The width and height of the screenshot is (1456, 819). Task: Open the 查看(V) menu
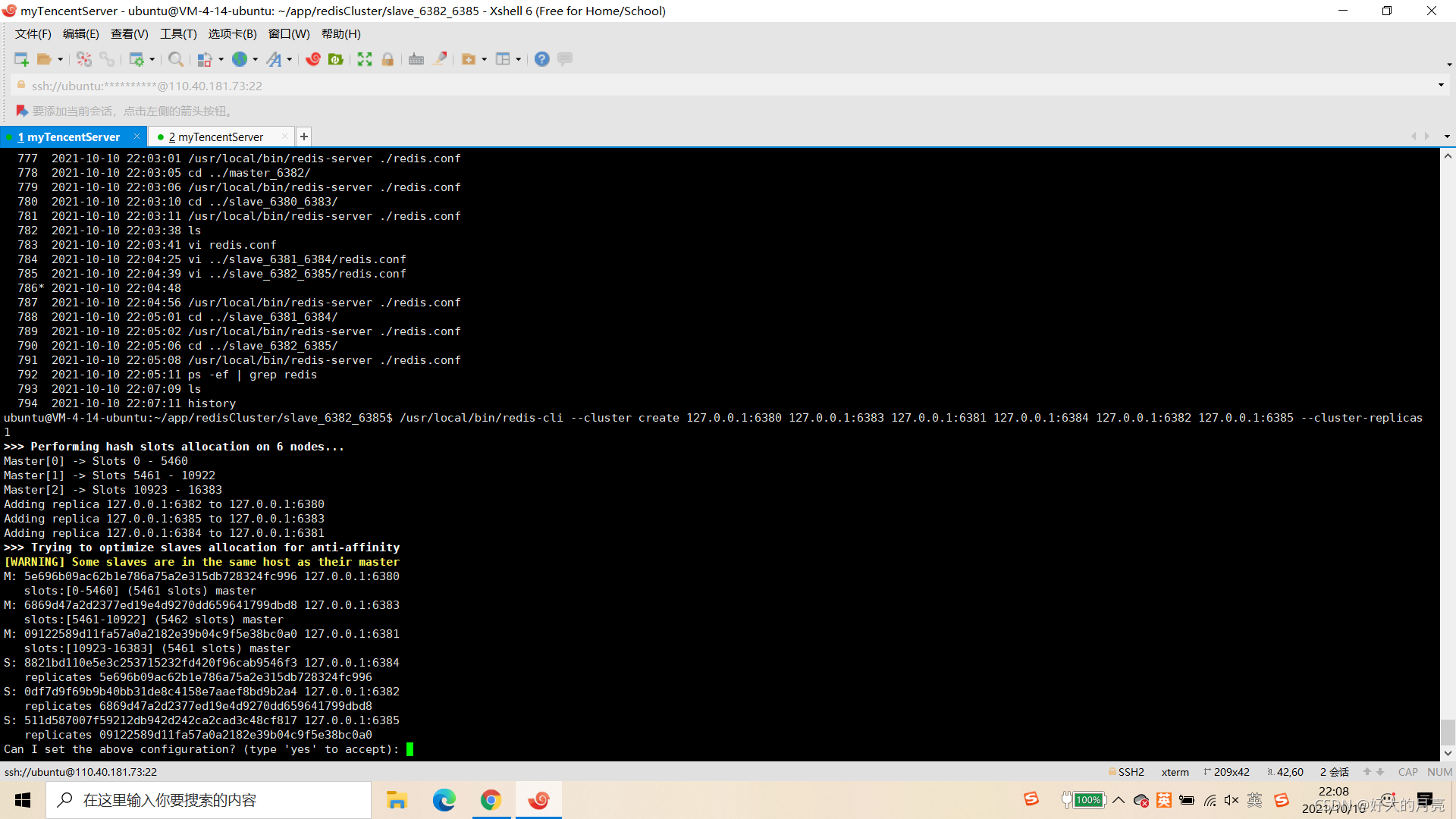(130, 34)
